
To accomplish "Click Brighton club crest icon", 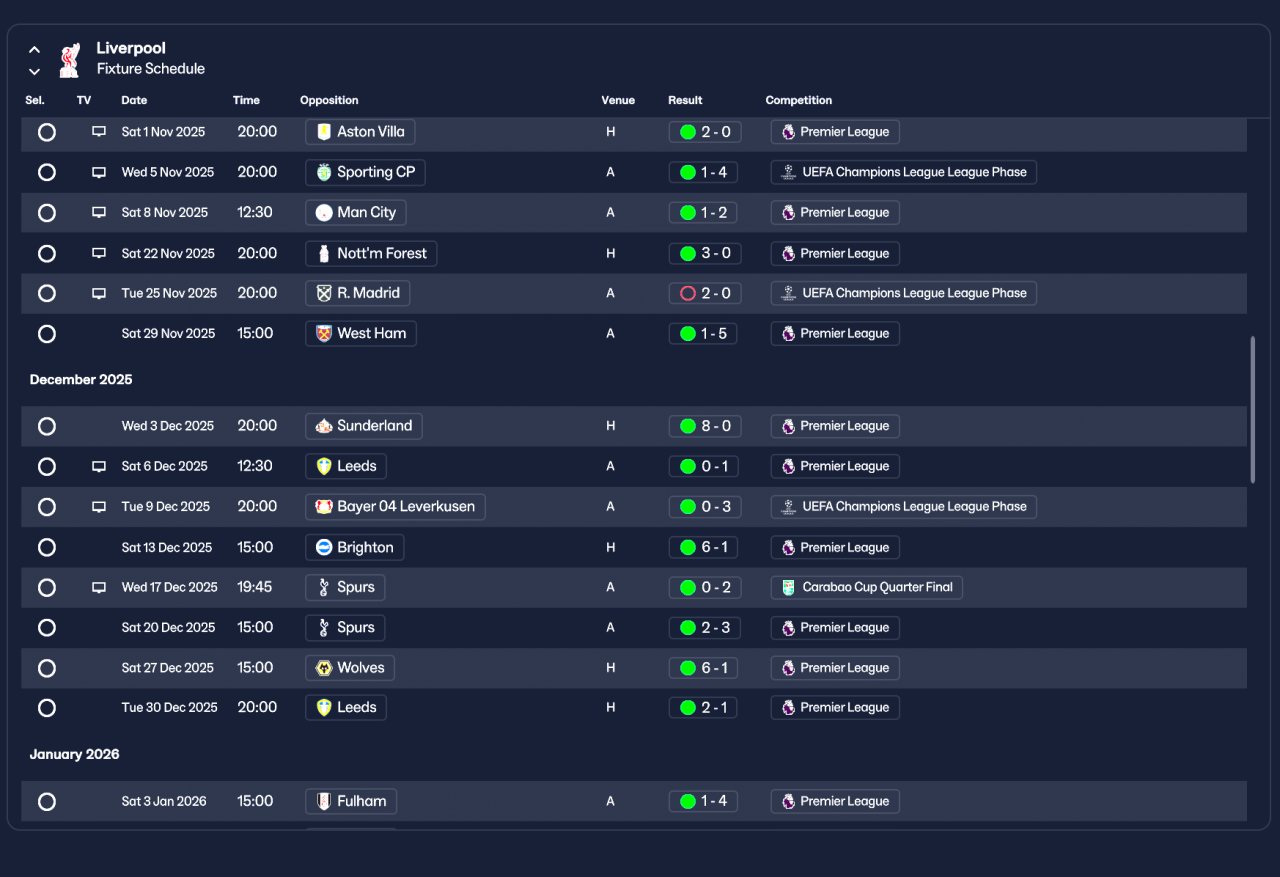I will [323, 547].
